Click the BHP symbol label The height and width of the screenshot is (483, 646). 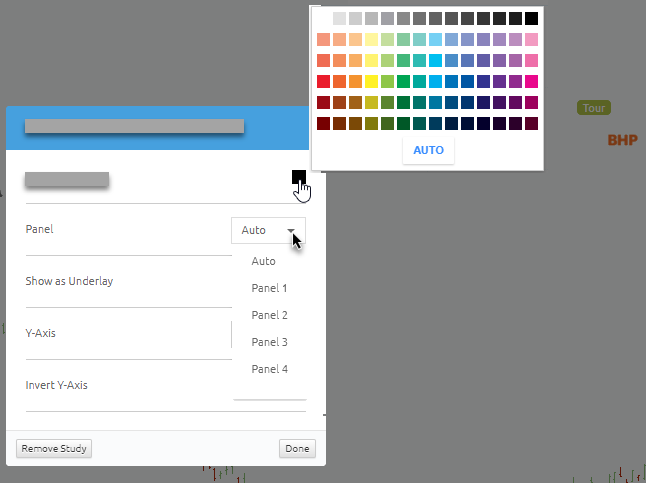pos(623,140)
